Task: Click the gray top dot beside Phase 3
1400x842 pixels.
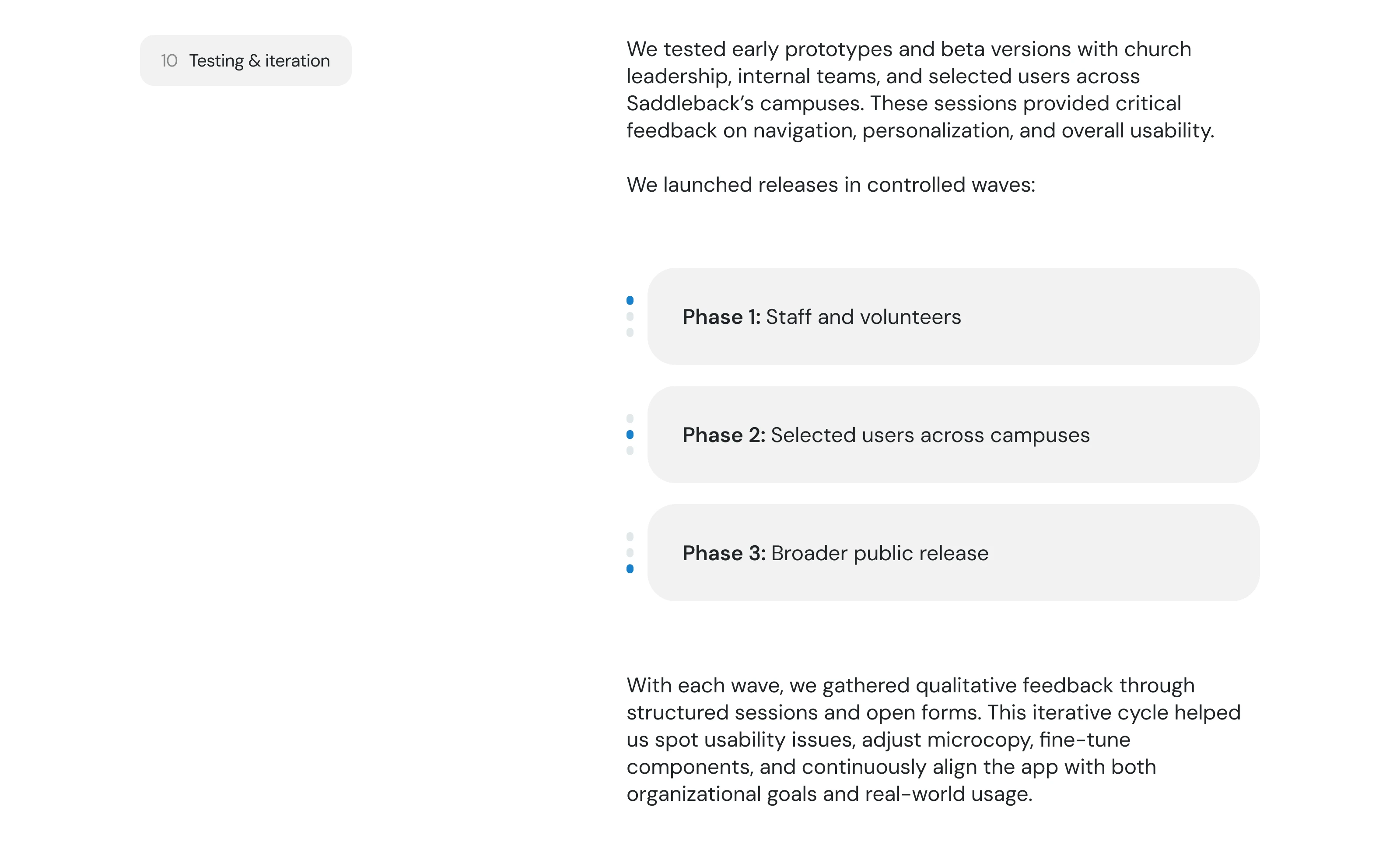Action: pyautogui.click(x=630, y=537)
